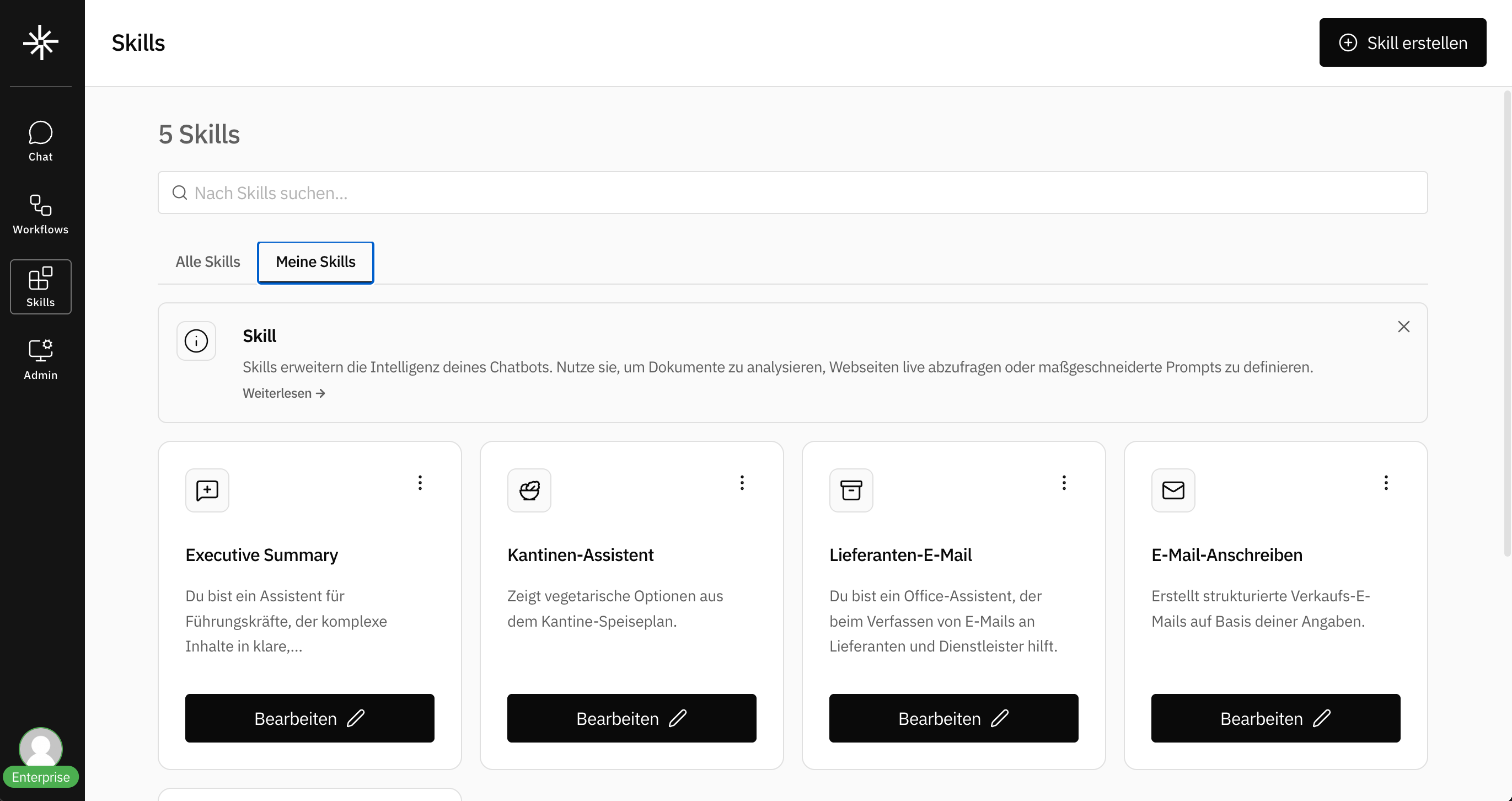1512x801 pixels.
Task: Click the 'Skills erweitern die Intelligenz' banner text
Action: click(778, 367)
